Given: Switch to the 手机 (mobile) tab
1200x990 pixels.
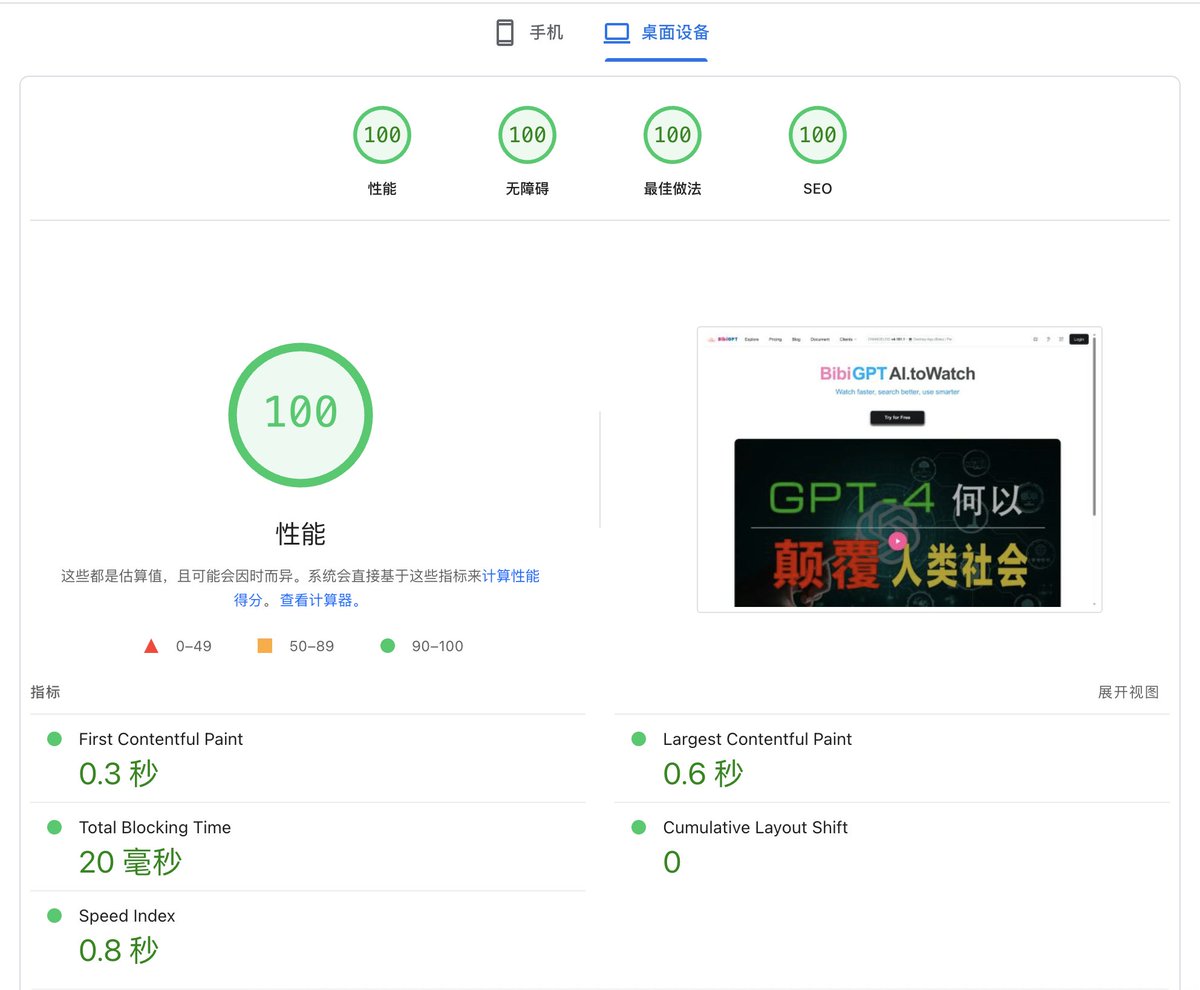Looking at the screenshot, I should (x=530, y=33).
